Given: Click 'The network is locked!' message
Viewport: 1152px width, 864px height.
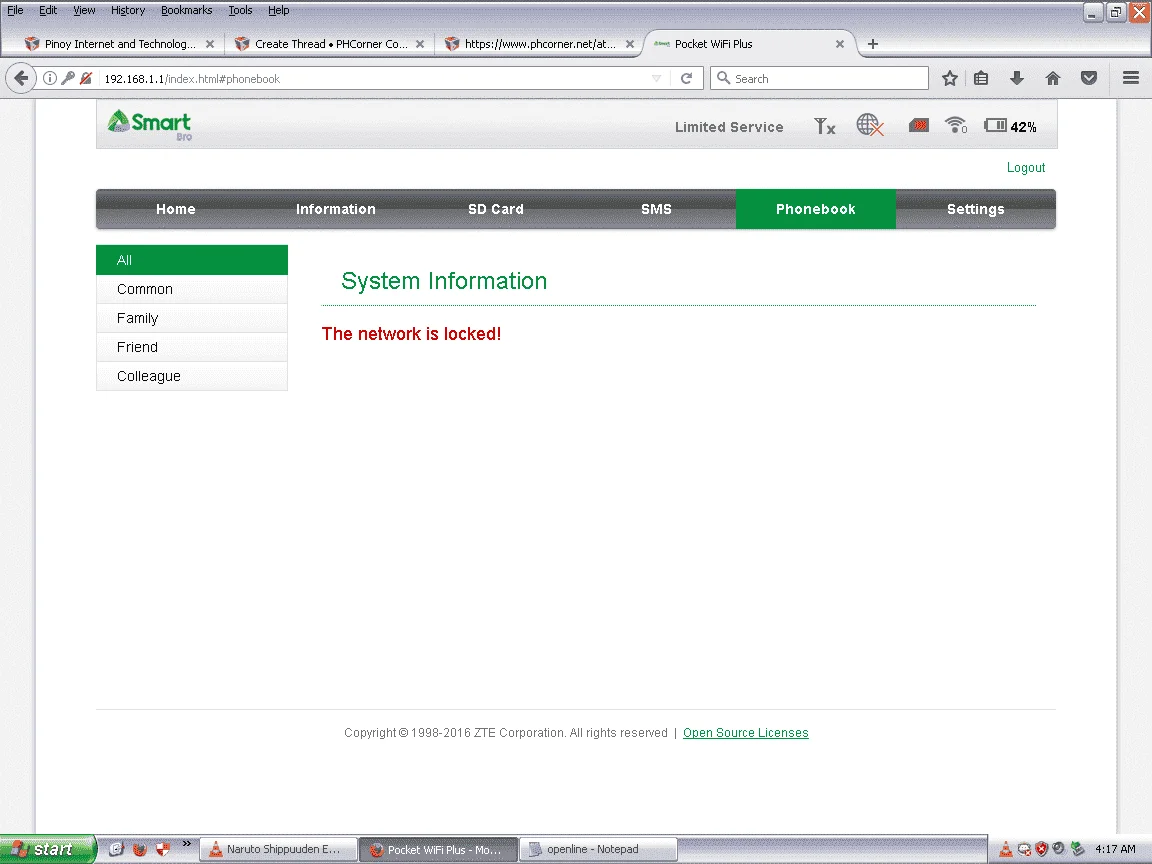Looking at the screenshot, I should pos(411,334).
